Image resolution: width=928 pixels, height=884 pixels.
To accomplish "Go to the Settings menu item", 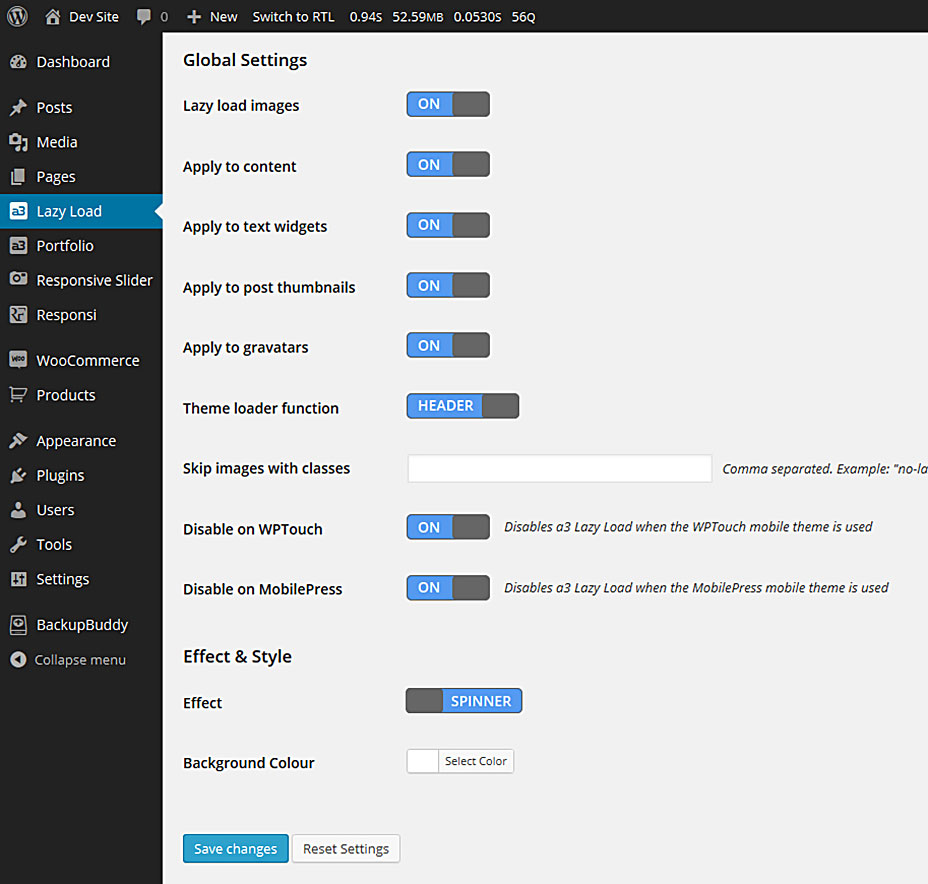I will click(x=62, y=579).
